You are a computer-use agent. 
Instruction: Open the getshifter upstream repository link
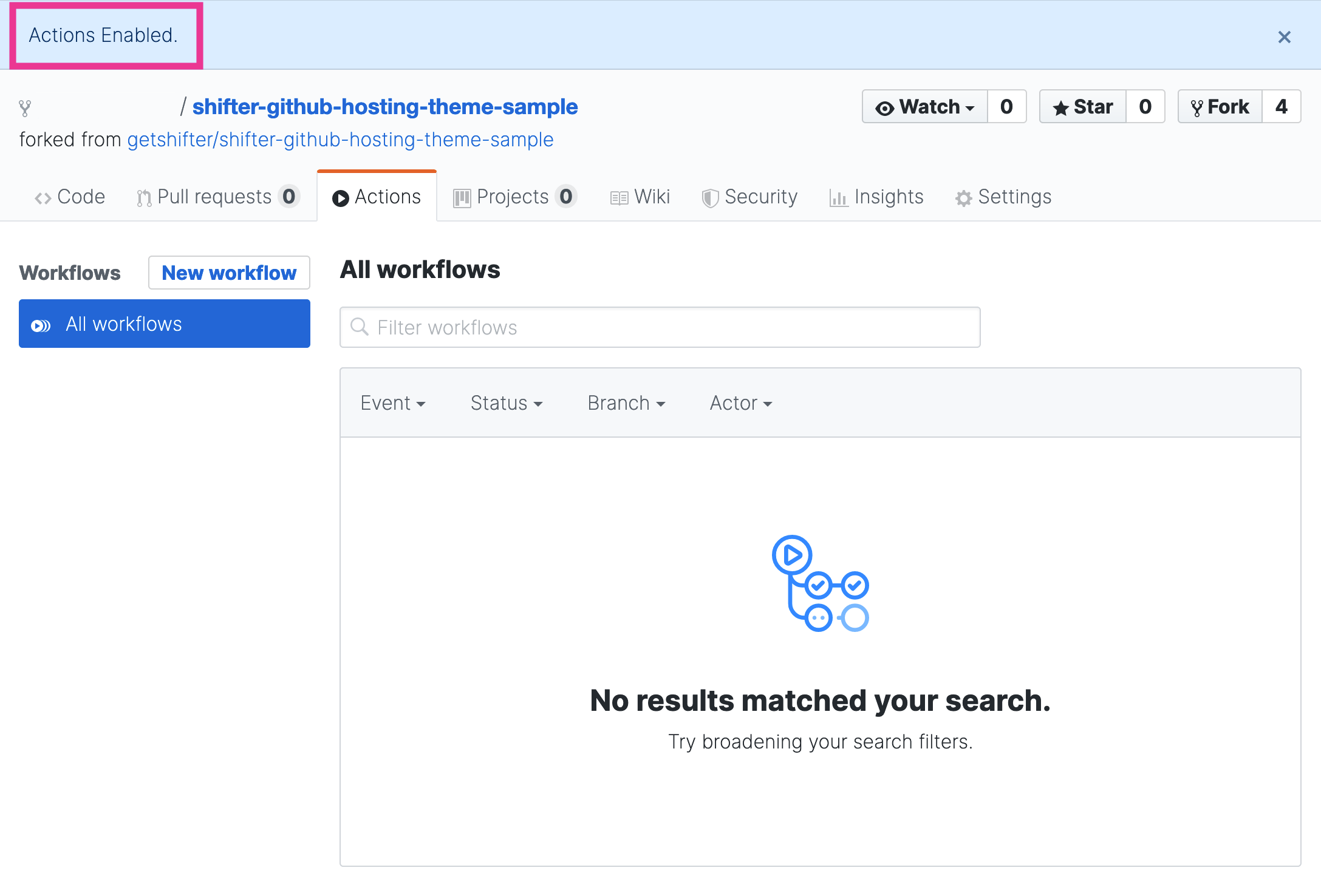coord(340,140)
